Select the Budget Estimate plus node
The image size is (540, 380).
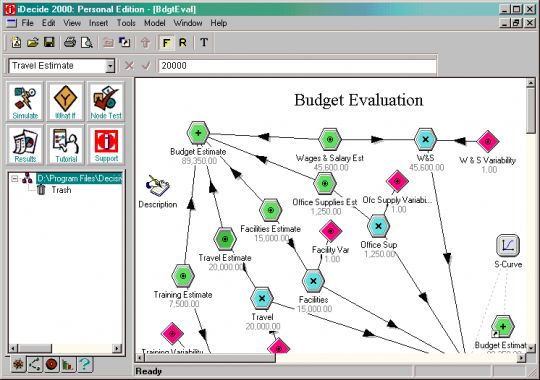(x=198, y=133)
